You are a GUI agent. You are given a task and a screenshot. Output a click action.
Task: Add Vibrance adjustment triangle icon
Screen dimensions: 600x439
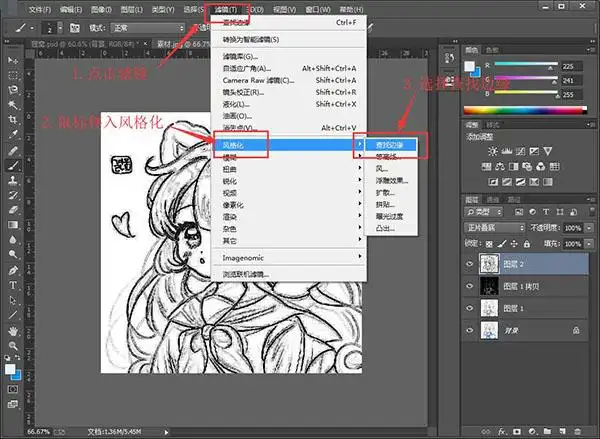[x=548, y=151]
